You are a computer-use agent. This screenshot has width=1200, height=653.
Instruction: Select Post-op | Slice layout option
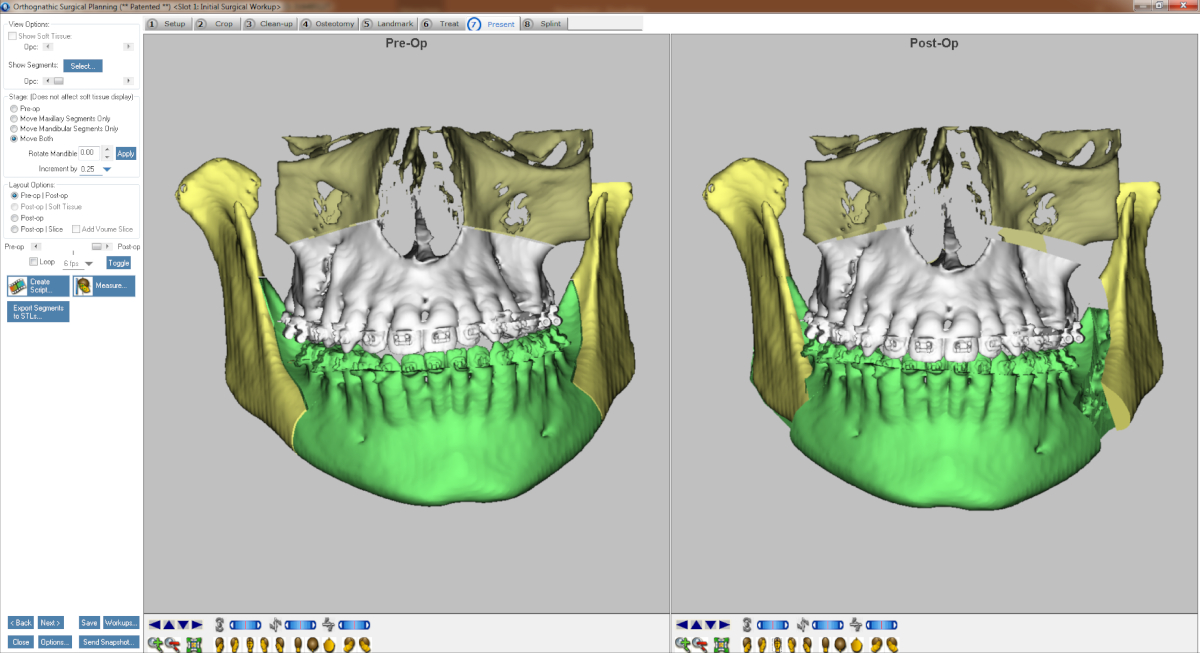(13, 229)
